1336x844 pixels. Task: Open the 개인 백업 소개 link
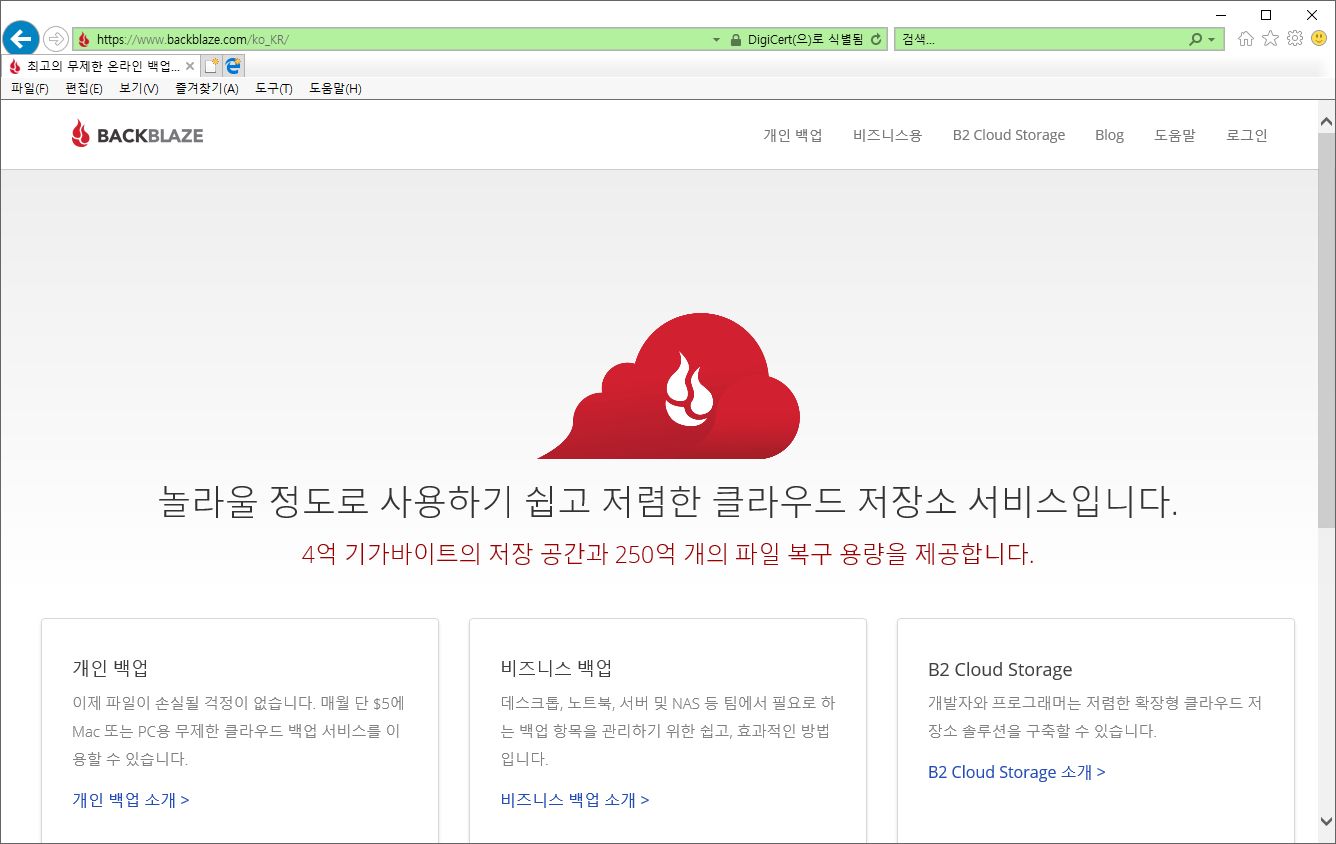point(130,799)
